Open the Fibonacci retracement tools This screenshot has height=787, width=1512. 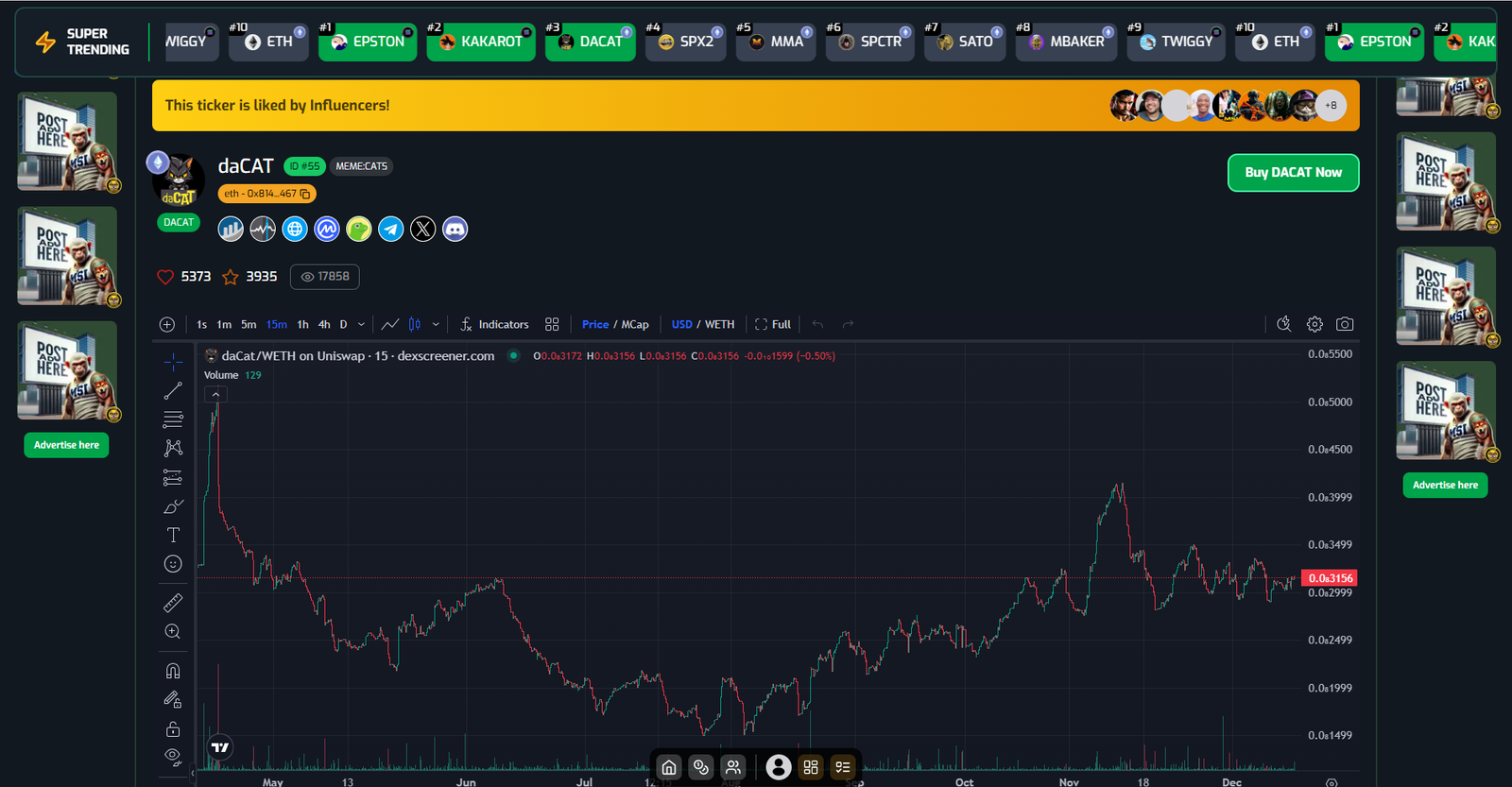pos(173,419)
